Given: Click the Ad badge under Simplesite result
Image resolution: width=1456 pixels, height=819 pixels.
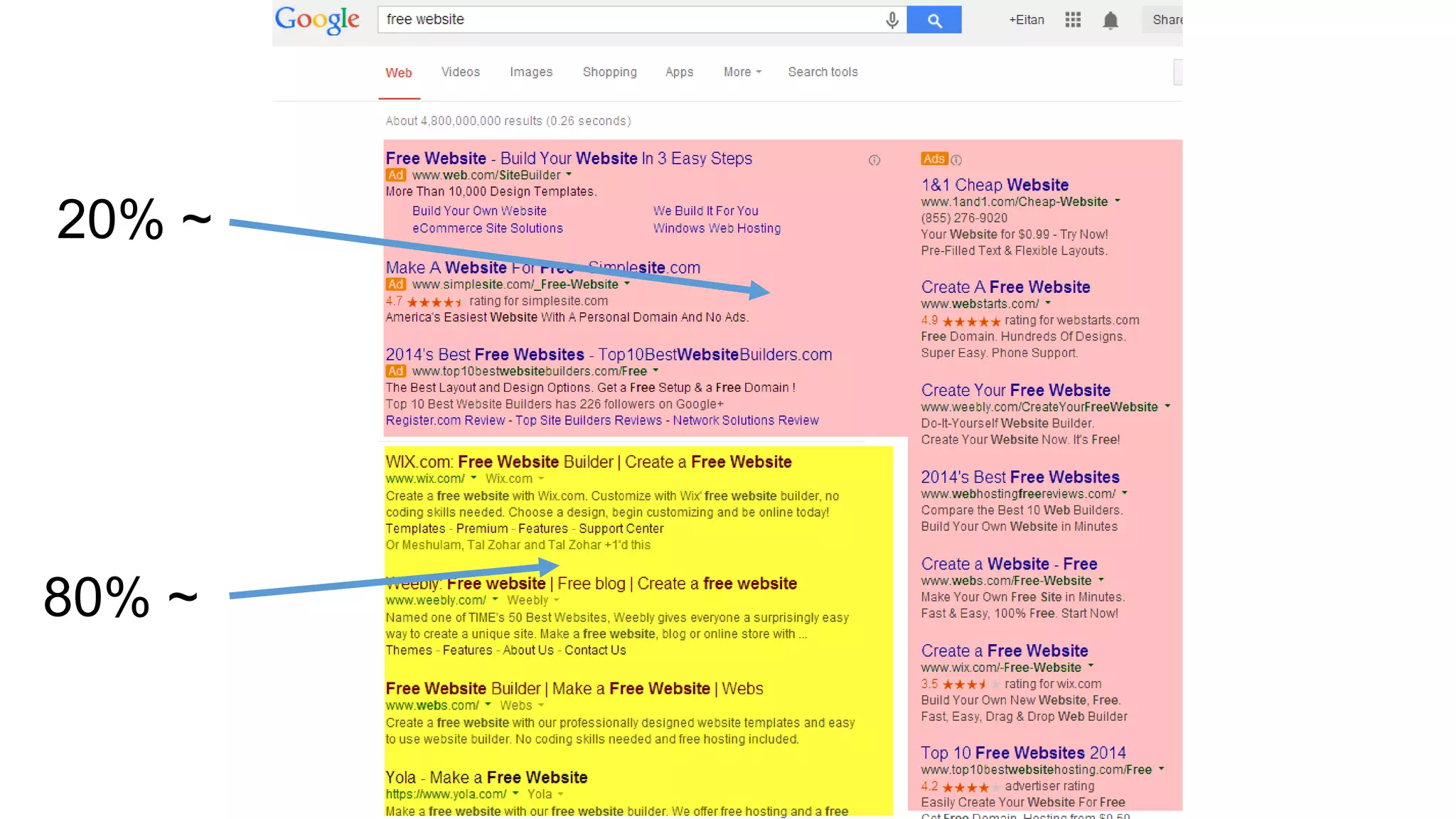Looking at the screenshot, I should click(x=396, y=284).
